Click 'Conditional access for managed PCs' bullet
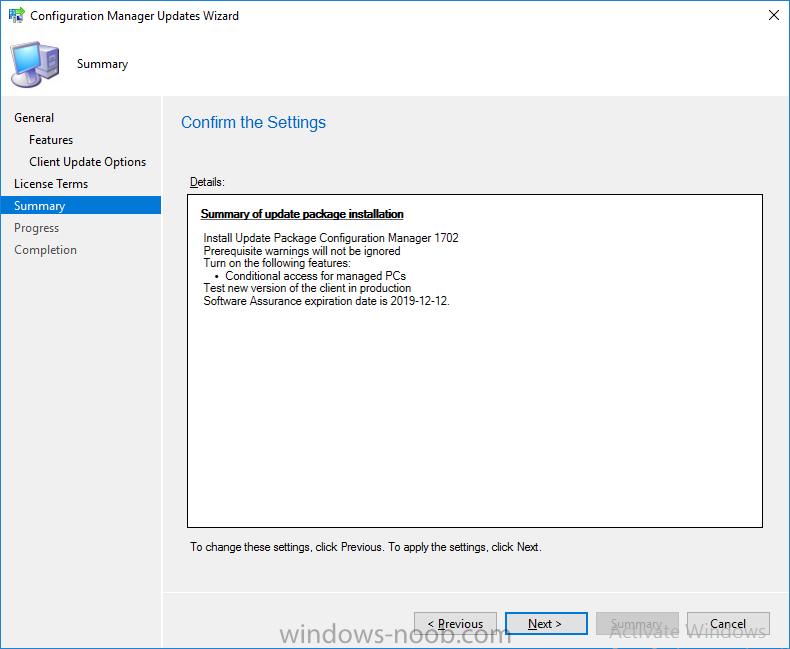Image resolution: width=790 pixels, height=649 pixels. click(315, 276)
